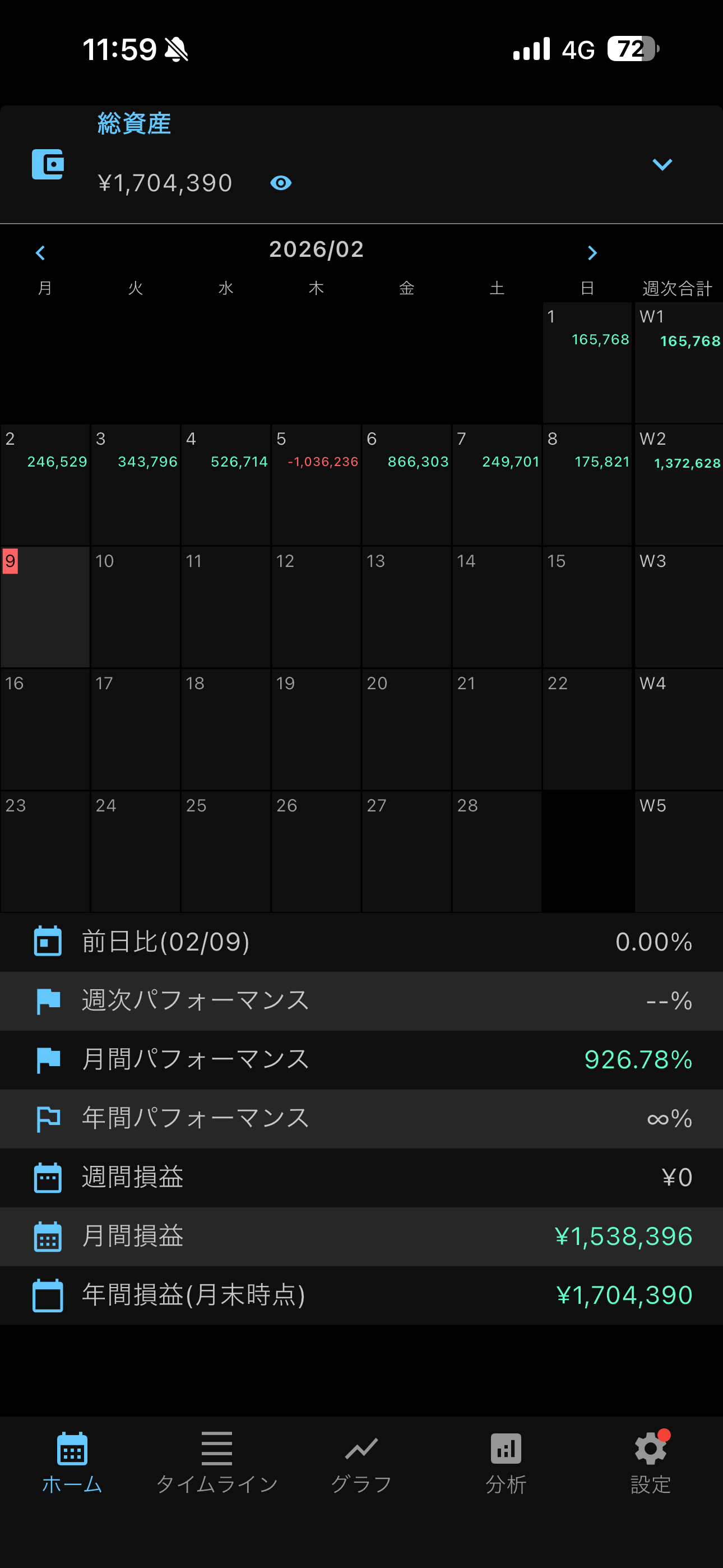
Task: Tap the 週間損益 calendar icon
Action: [x=48, y=1177]
